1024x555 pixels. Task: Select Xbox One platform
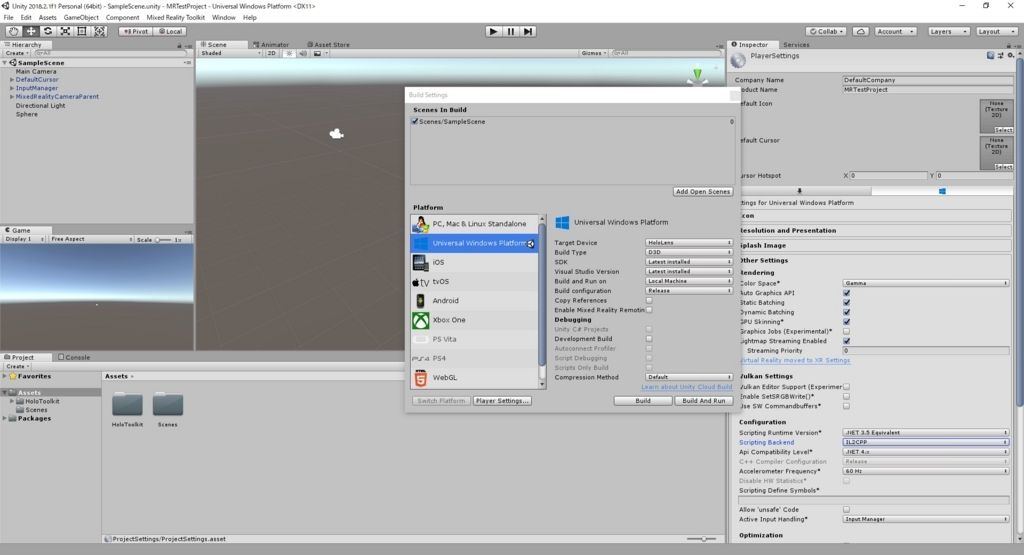click(474, 320)
